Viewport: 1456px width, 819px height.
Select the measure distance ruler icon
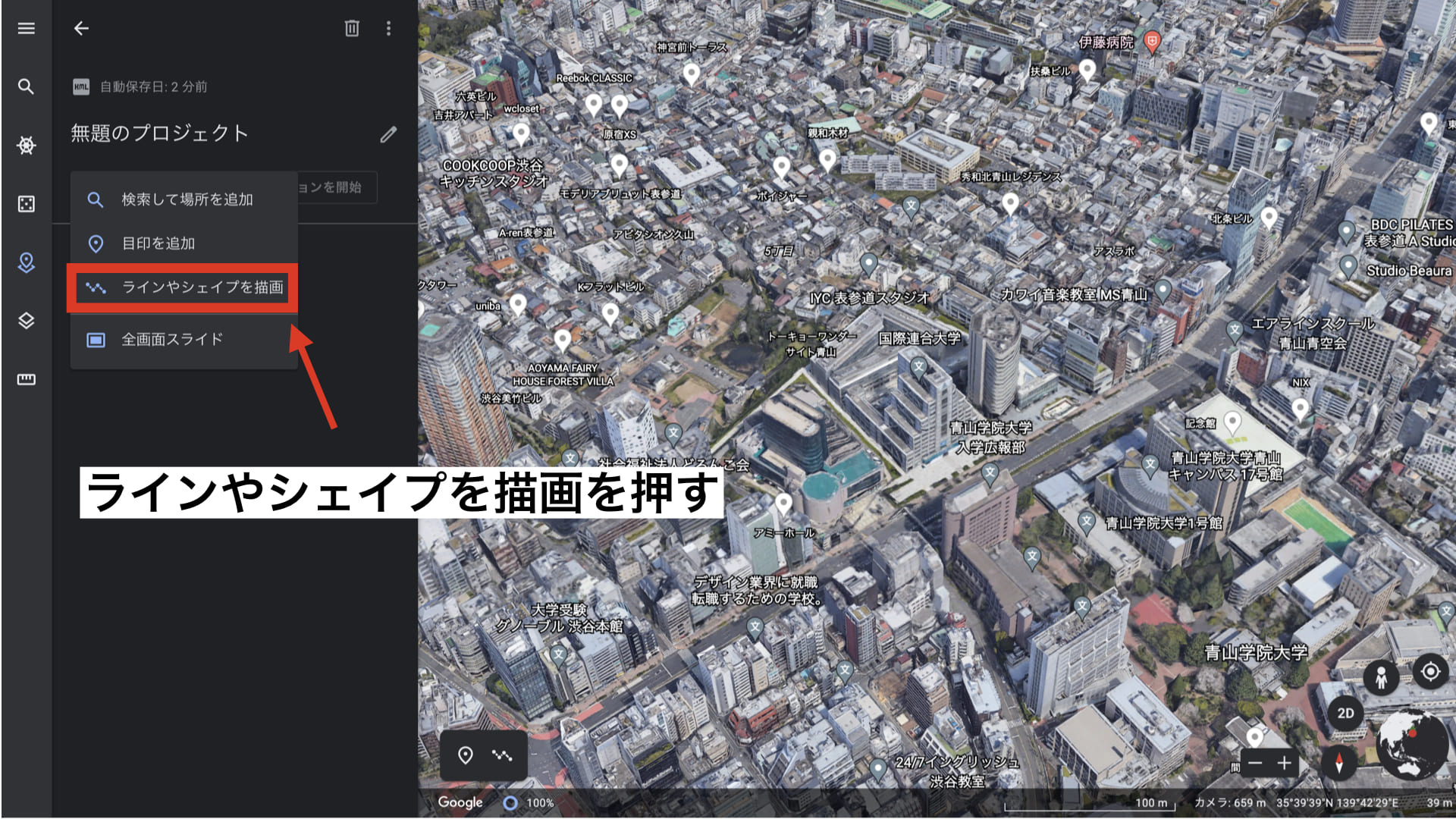[27, 379]
